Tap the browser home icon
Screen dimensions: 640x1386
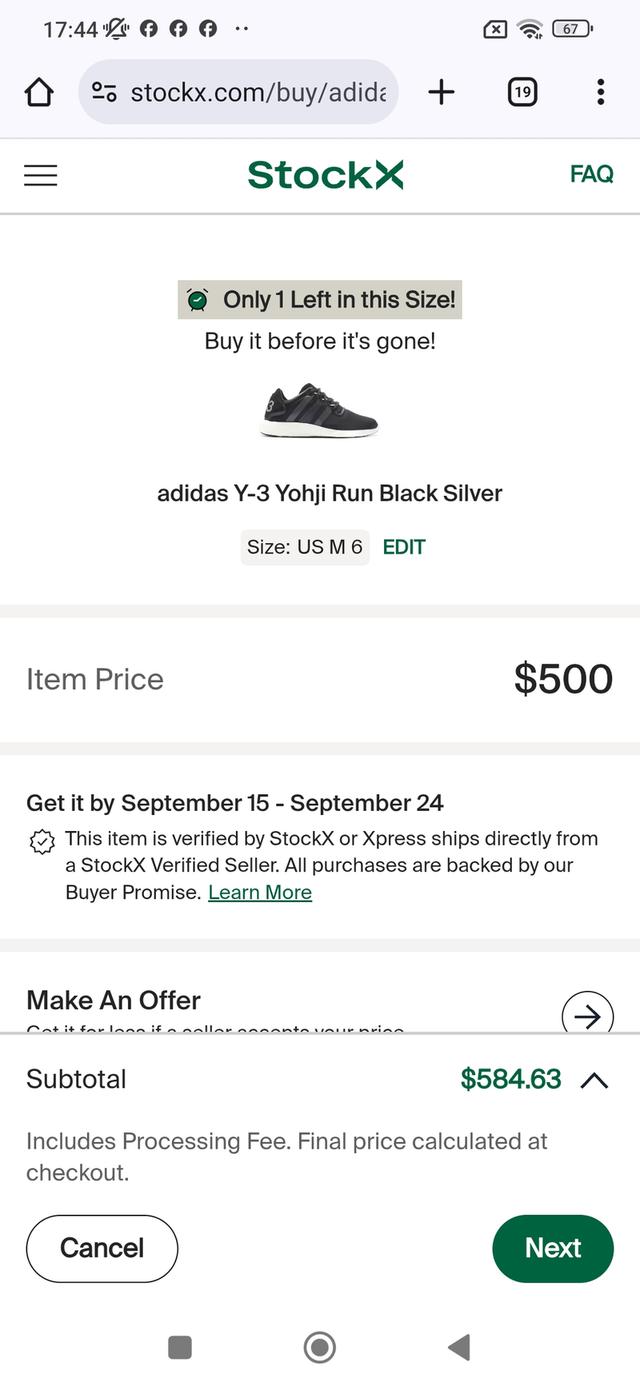[x=39, y=93]
